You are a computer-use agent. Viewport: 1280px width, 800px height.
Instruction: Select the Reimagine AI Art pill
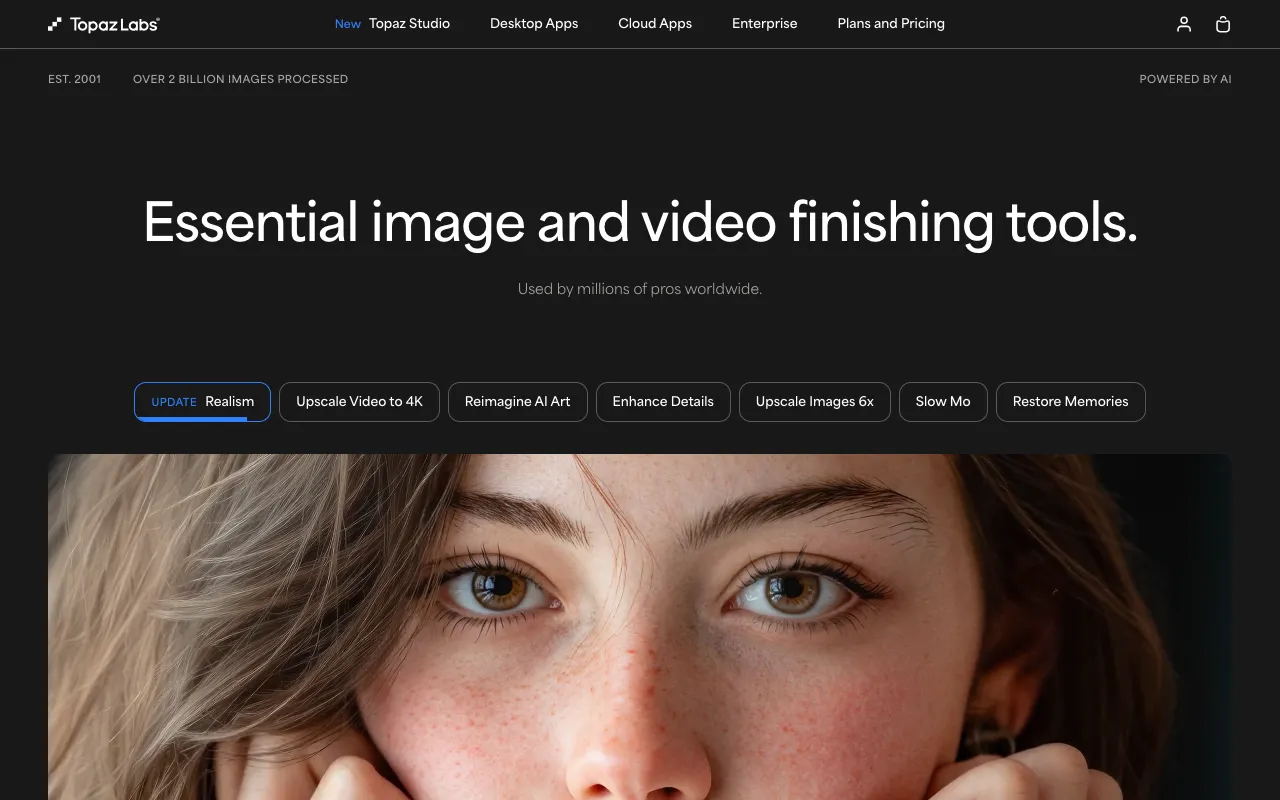pyautogui.click(x=518, y=401)
